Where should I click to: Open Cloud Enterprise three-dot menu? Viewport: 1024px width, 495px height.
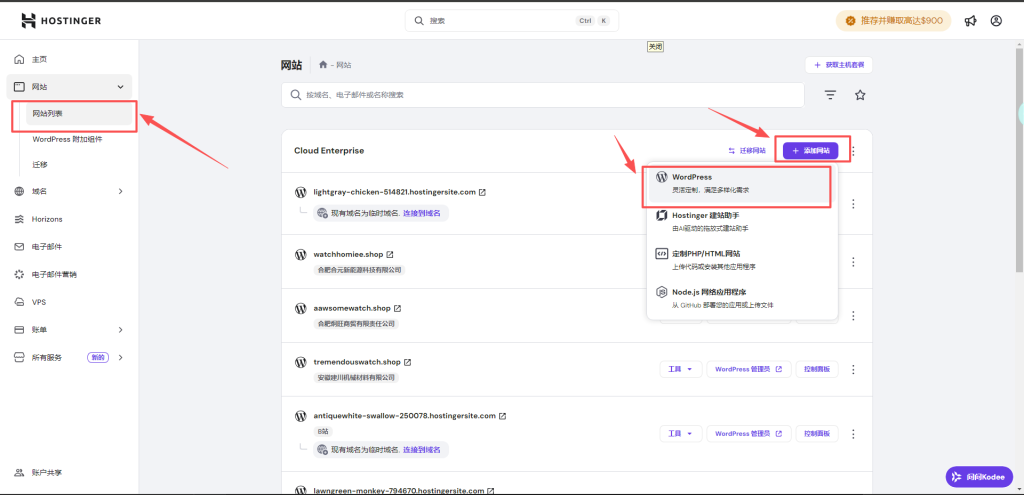click(854, 152)
